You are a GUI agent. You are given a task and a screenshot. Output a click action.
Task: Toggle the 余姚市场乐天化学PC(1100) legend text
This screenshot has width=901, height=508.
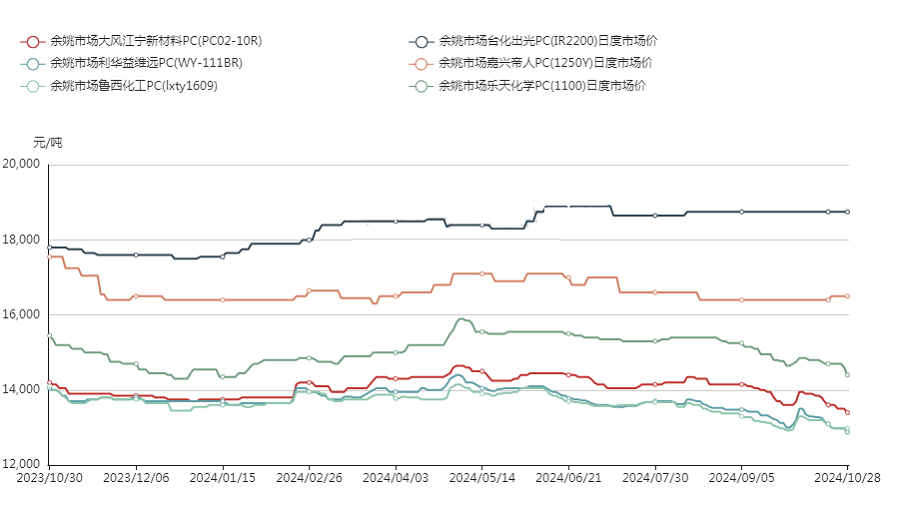click(x=542, y=86)
